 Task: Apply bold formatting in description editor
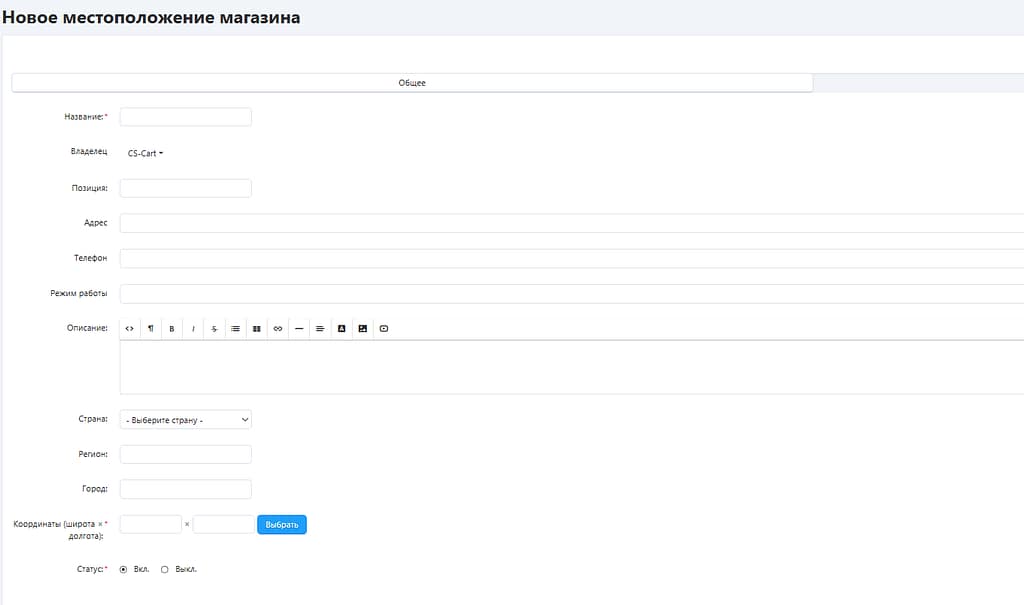pos(172,328)
